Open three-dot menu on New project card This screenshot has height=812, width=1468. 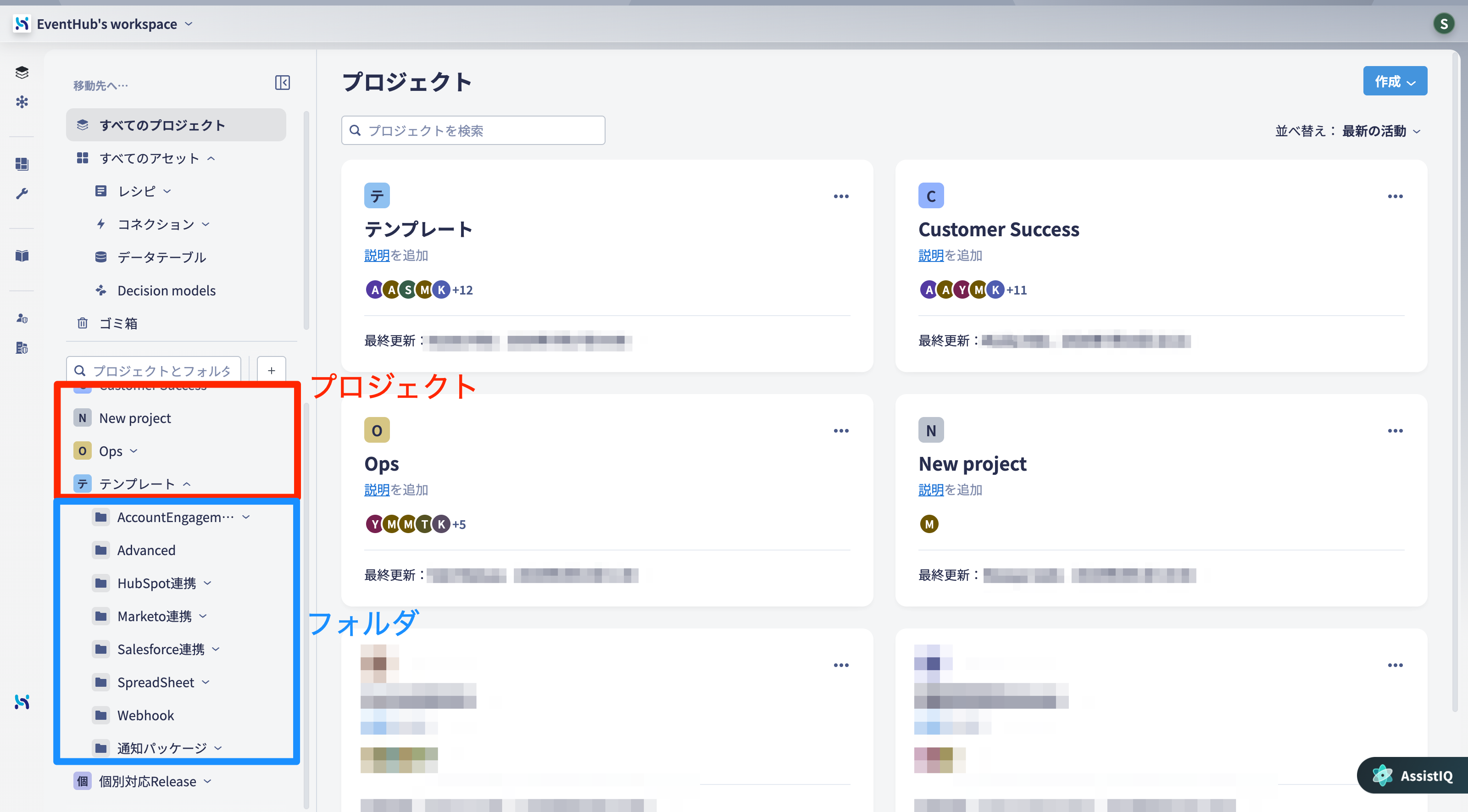1395,430
